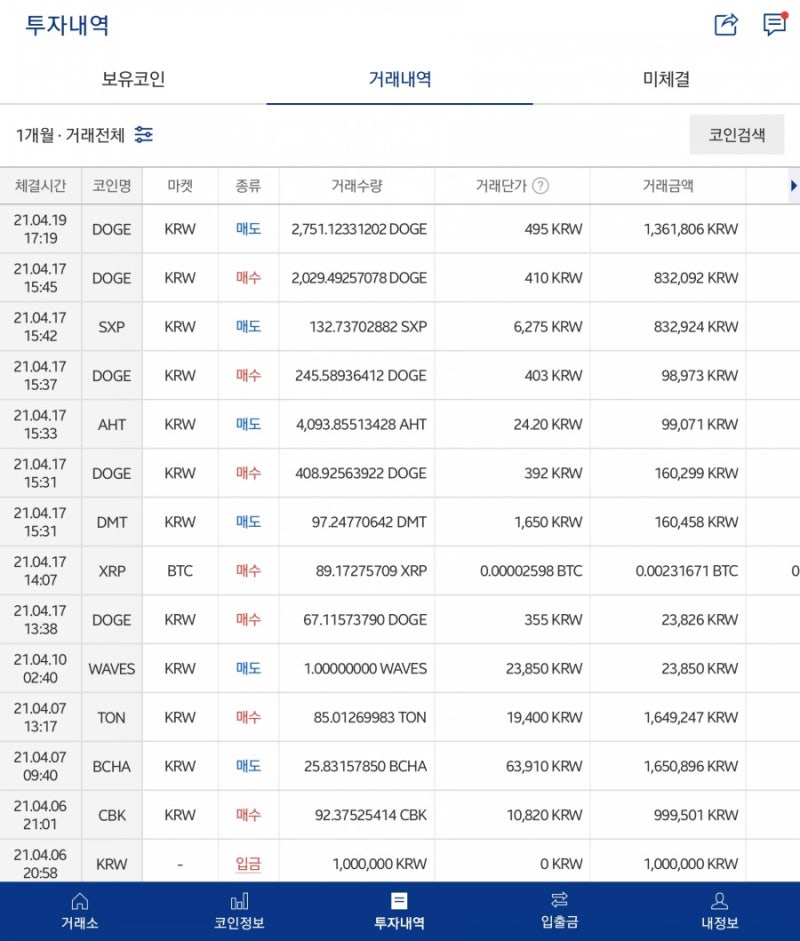Select the 코인명 column header
800x941 pixels.
[112, 186]
